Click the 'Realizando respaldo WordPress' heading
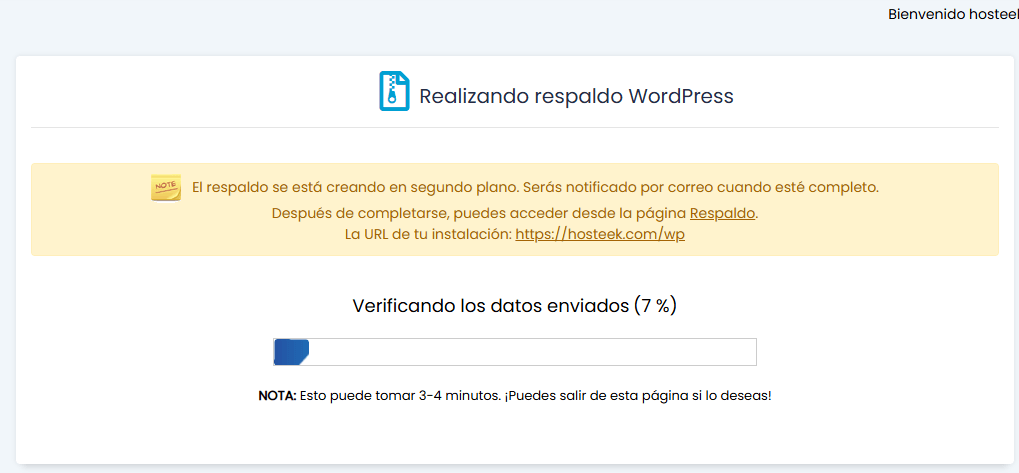1019x473 pixels. coord(576,96)
